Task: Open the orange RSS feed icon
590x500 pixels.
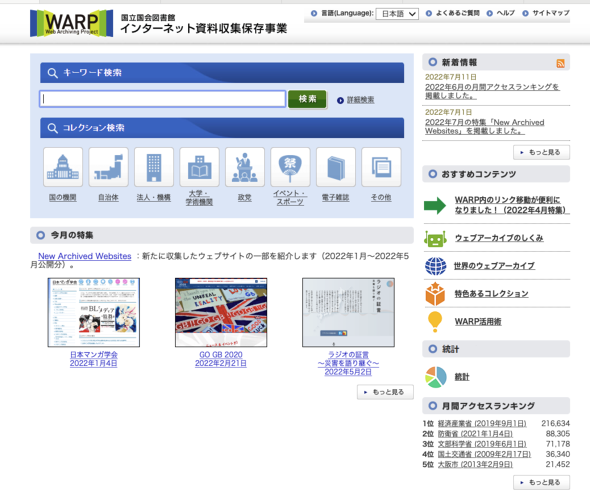Action: pyautogui.click(x=560, y=63)
